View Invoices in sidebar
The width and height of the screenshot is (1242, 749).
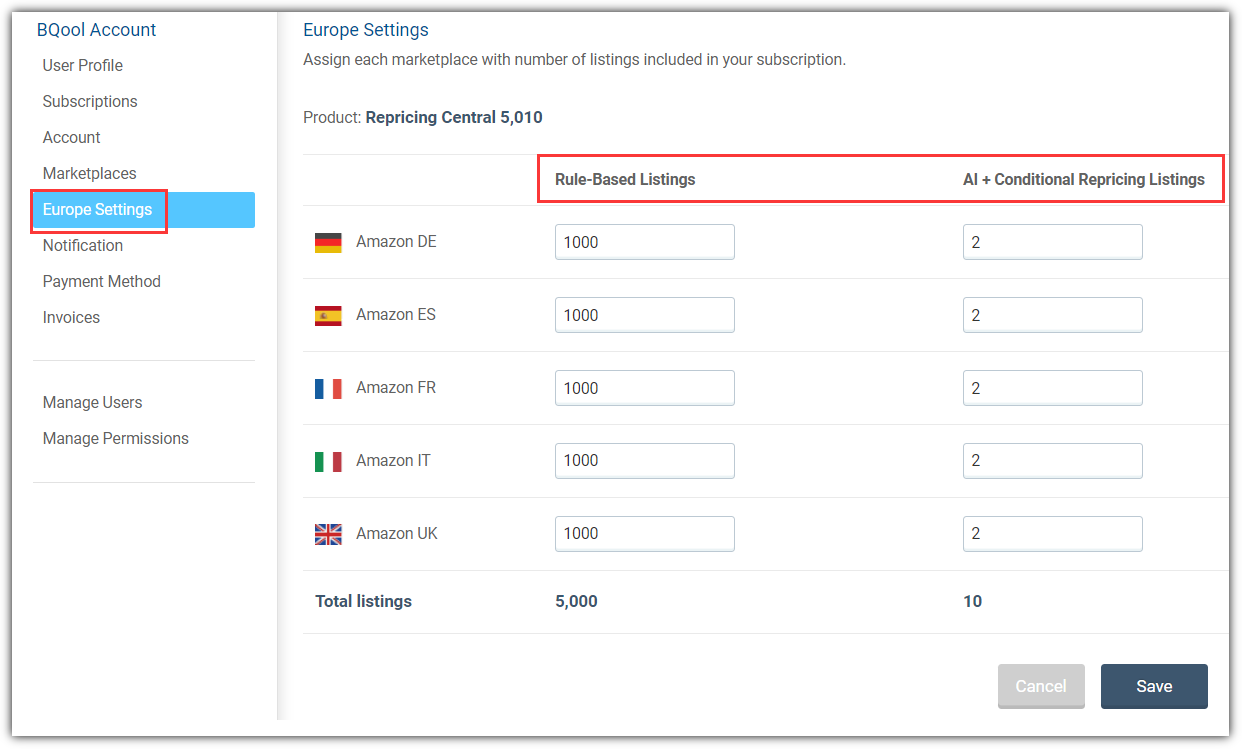[x=72, y=317]
